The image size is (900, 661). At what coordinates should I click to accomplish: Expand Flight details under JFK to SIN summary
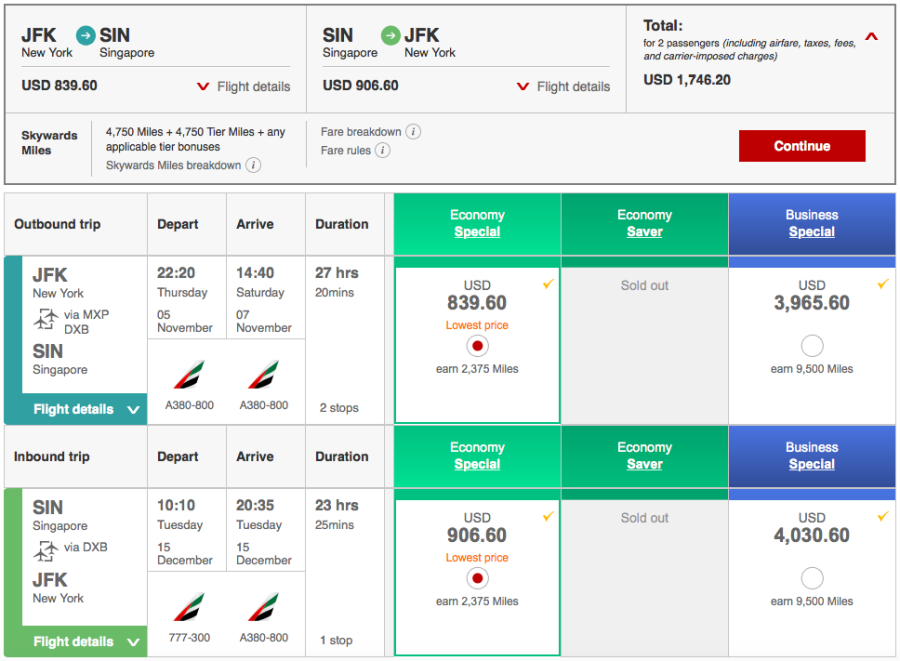point(243,87)
